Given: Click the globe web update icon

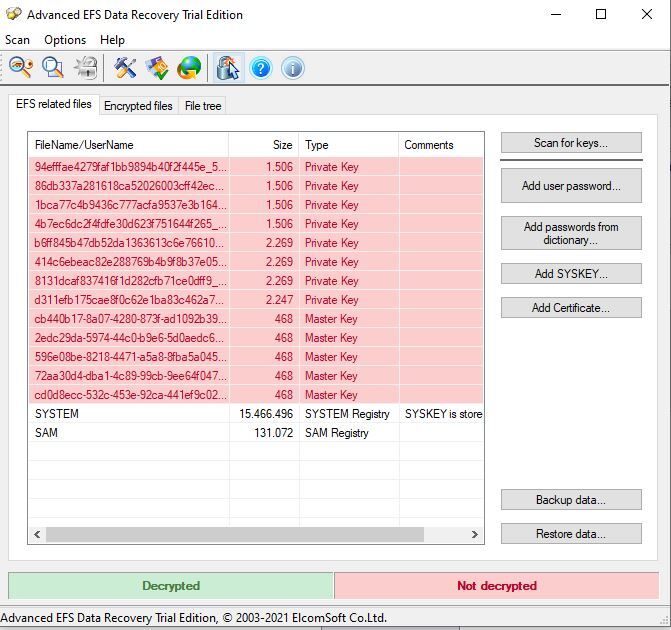Looking at the screenshot, I should pos(189,68).
